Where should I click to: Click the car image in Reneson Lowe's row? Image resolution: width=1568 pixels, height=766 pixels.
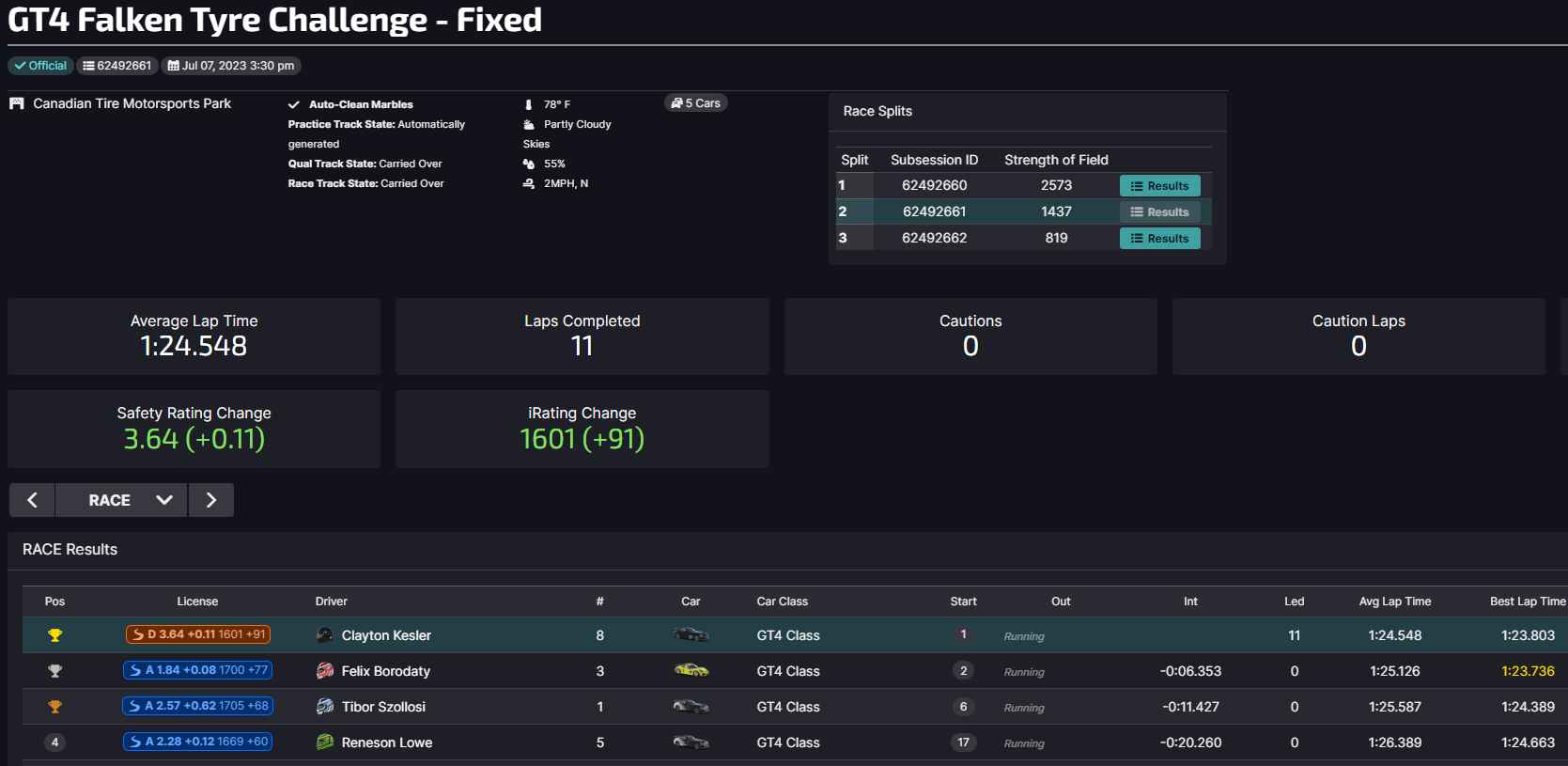coord(691,743)
